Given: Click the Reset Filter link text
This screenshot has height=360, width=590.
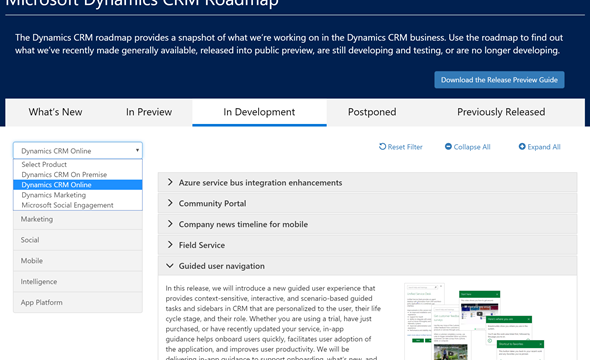Looking at the screenshot, I should click(x=405, y=147).
